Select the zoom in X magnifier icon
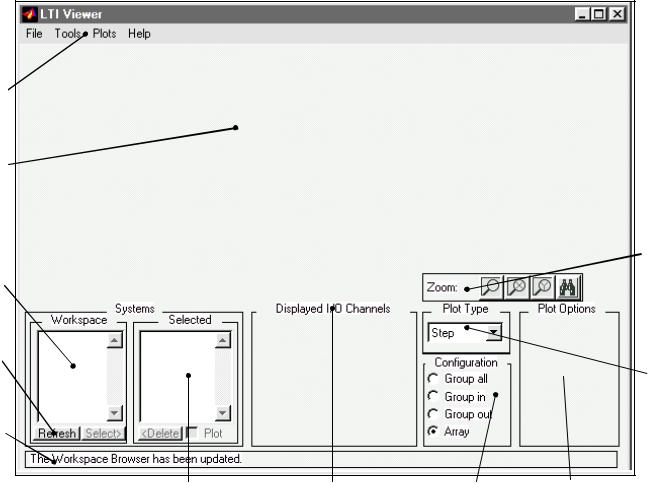Image resolution: width=650 pixels, height=484 pixels. 517,287
